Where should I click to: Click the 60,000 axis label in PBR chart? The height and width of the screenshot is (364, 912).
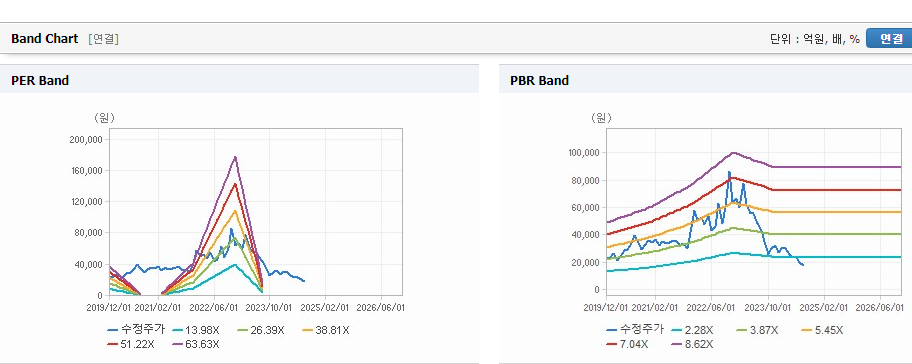coord(586,208)
